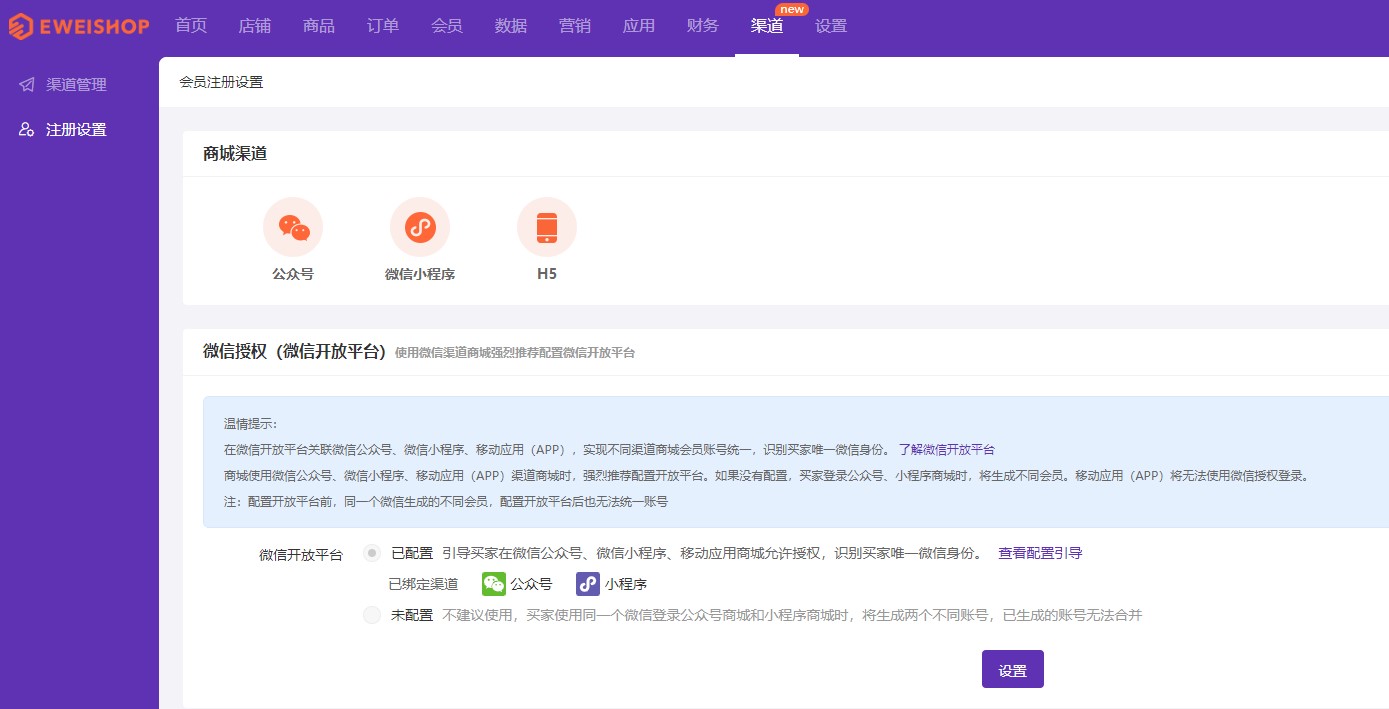Click the H5 label under the channel icon
Screen dimensions: 1389x709
click(546, 273)
